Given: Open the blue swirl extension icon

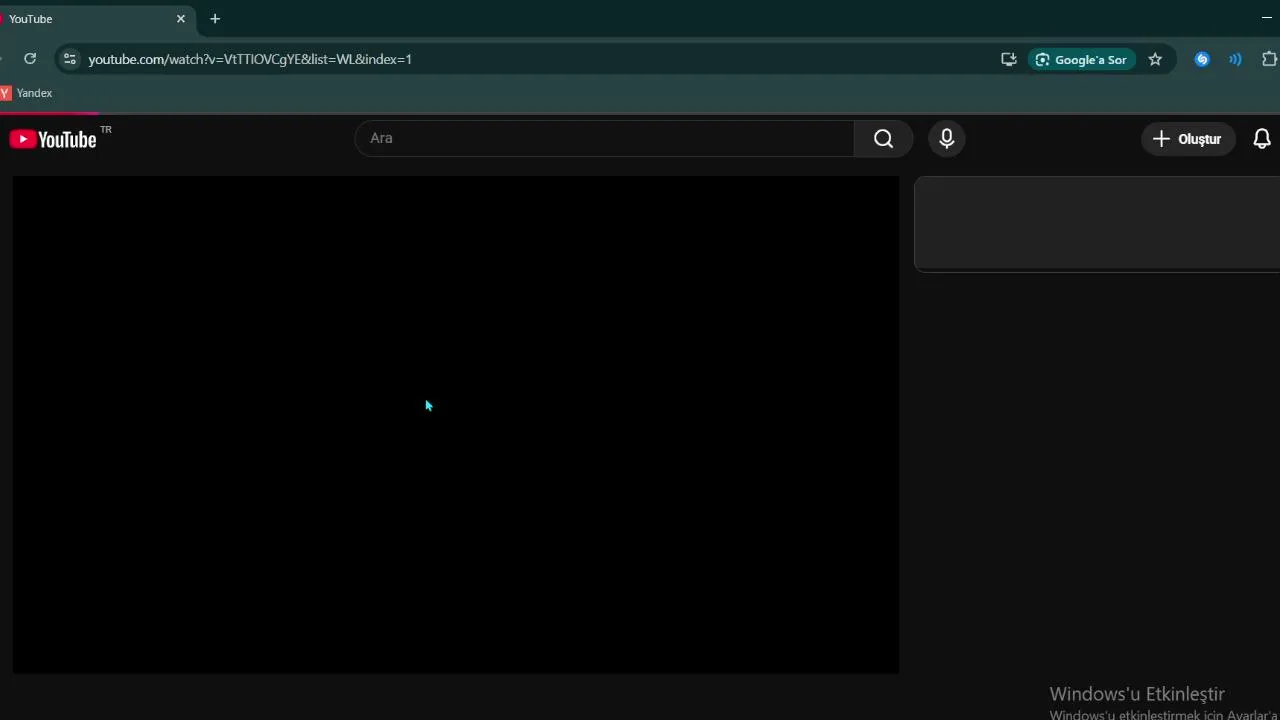Looking at the screenshot, I should pyautogui.click(x=1202, y=59).
